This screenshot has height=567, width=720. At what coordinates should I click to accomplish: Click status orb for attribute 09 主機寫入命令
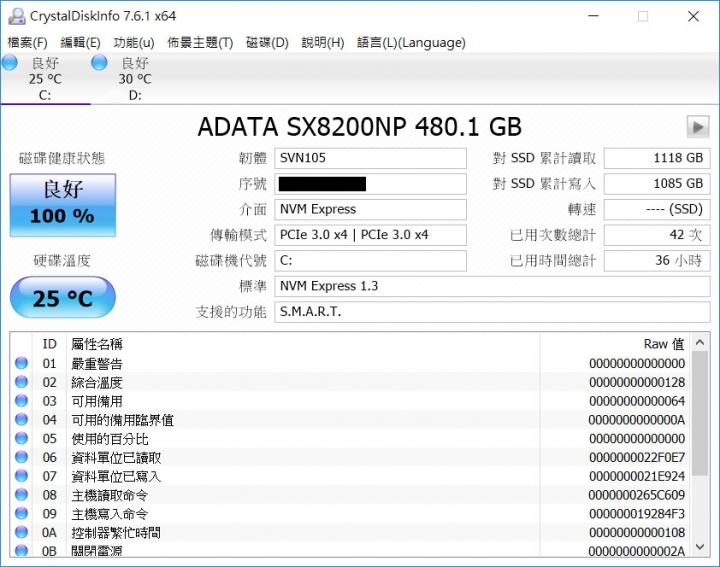click(x=21, y=514)
